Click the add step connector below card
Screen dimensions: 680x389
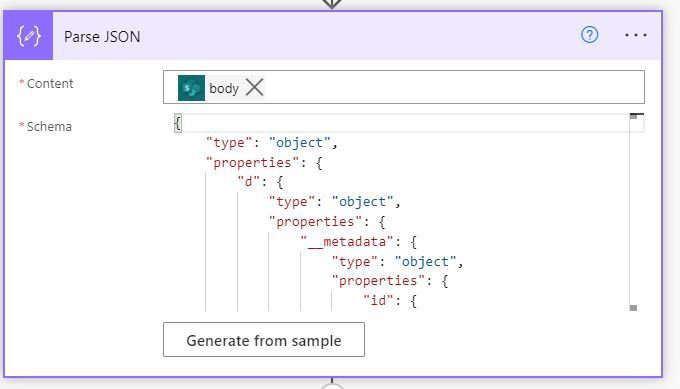pos(332,385)
